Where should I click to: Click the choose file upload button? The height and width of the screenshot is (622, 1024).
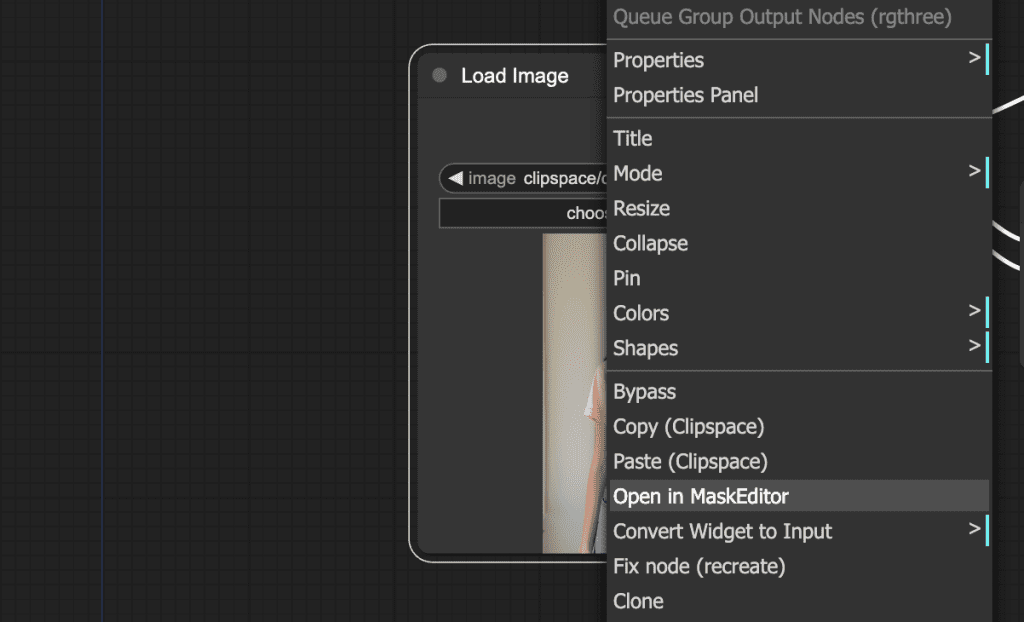point(523,213)
